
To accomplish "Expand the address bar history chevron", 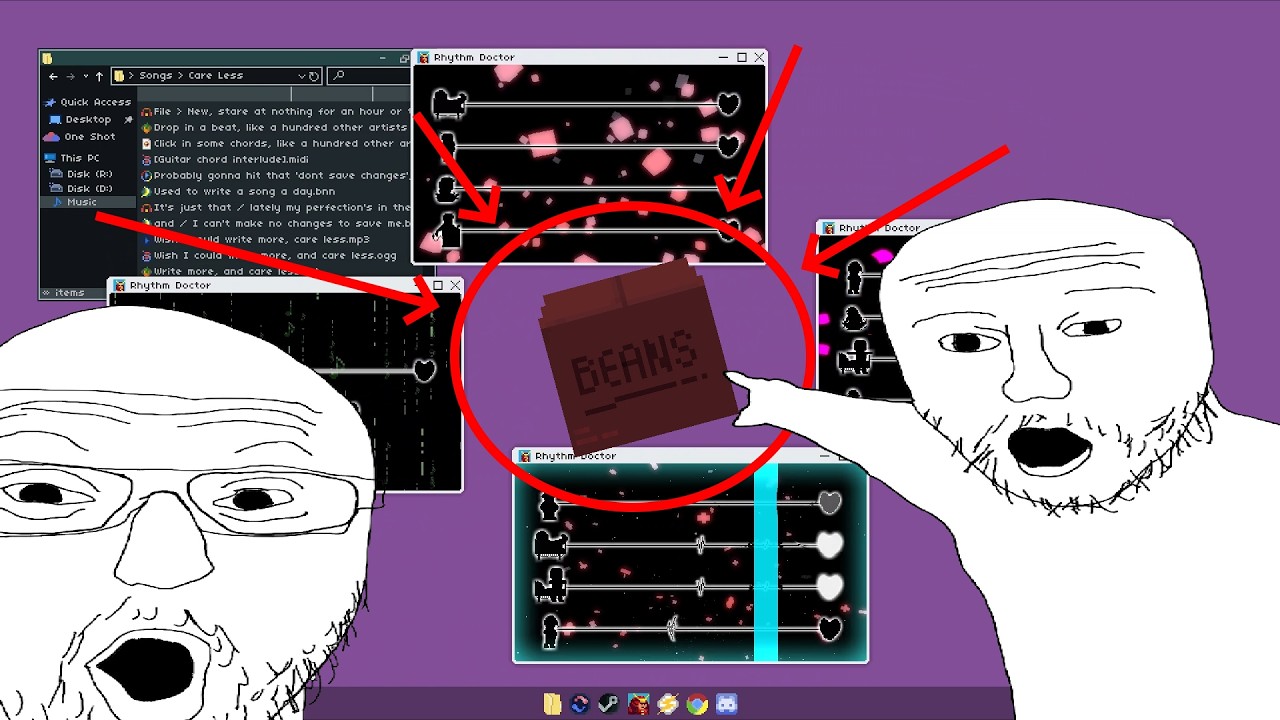I will coord(302,76).
